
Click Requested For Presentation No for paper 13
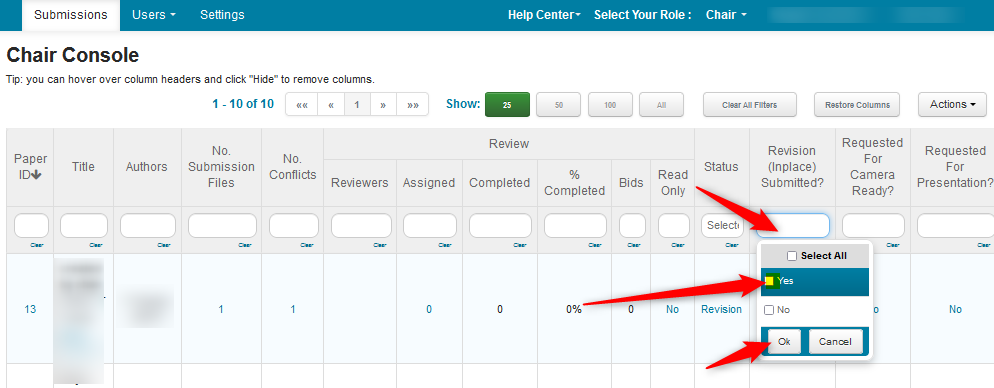coord(955,309)
